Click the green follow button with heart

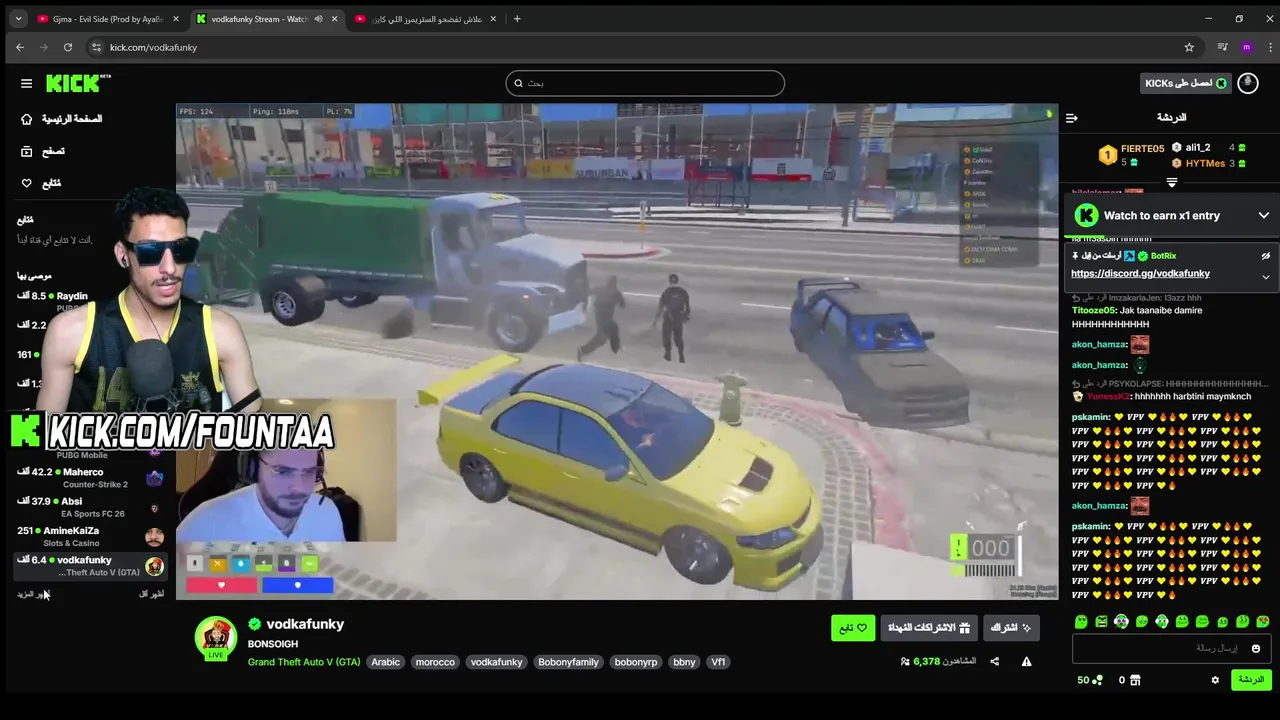(853, 628)
